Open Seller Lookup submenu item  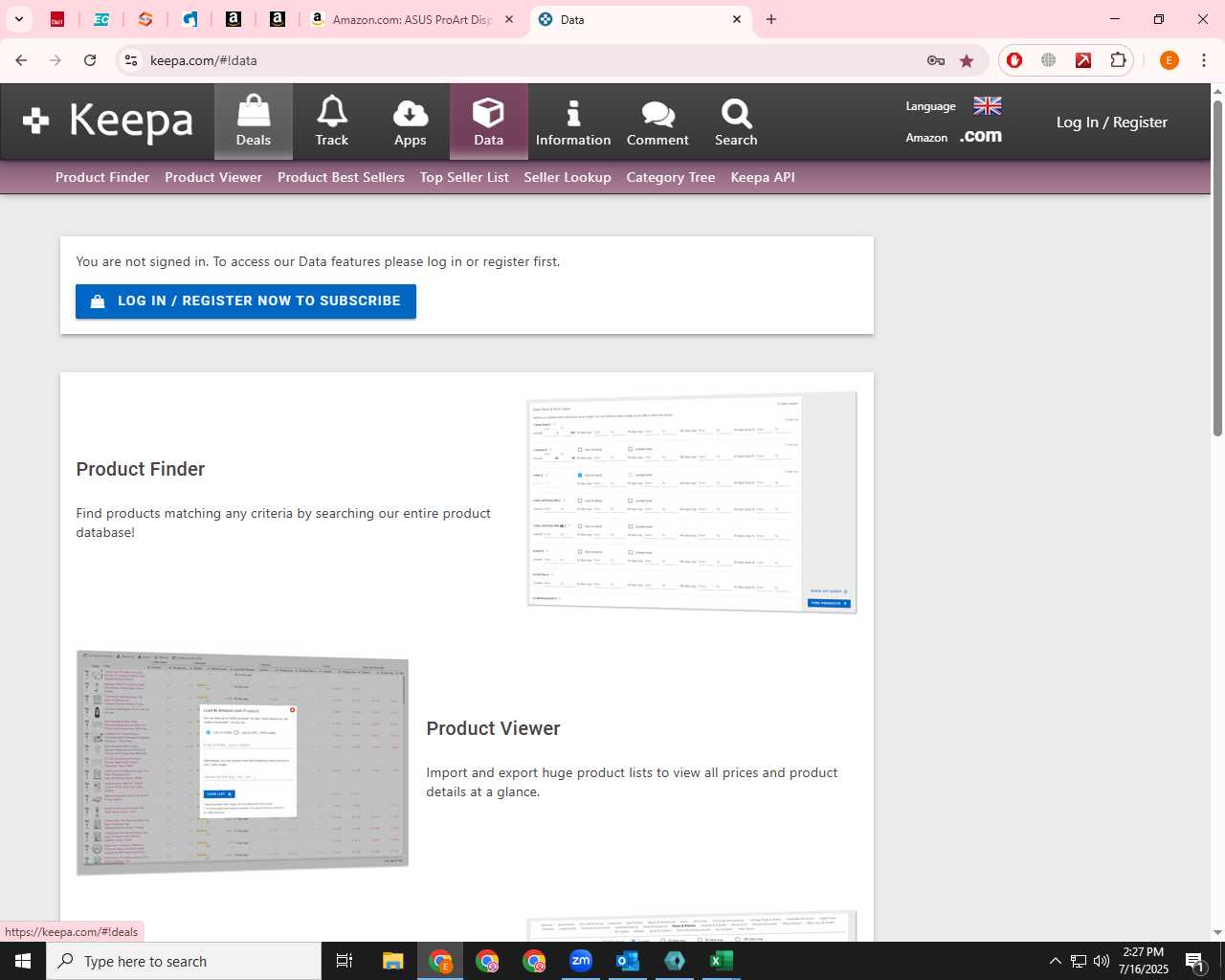point(568,177)
